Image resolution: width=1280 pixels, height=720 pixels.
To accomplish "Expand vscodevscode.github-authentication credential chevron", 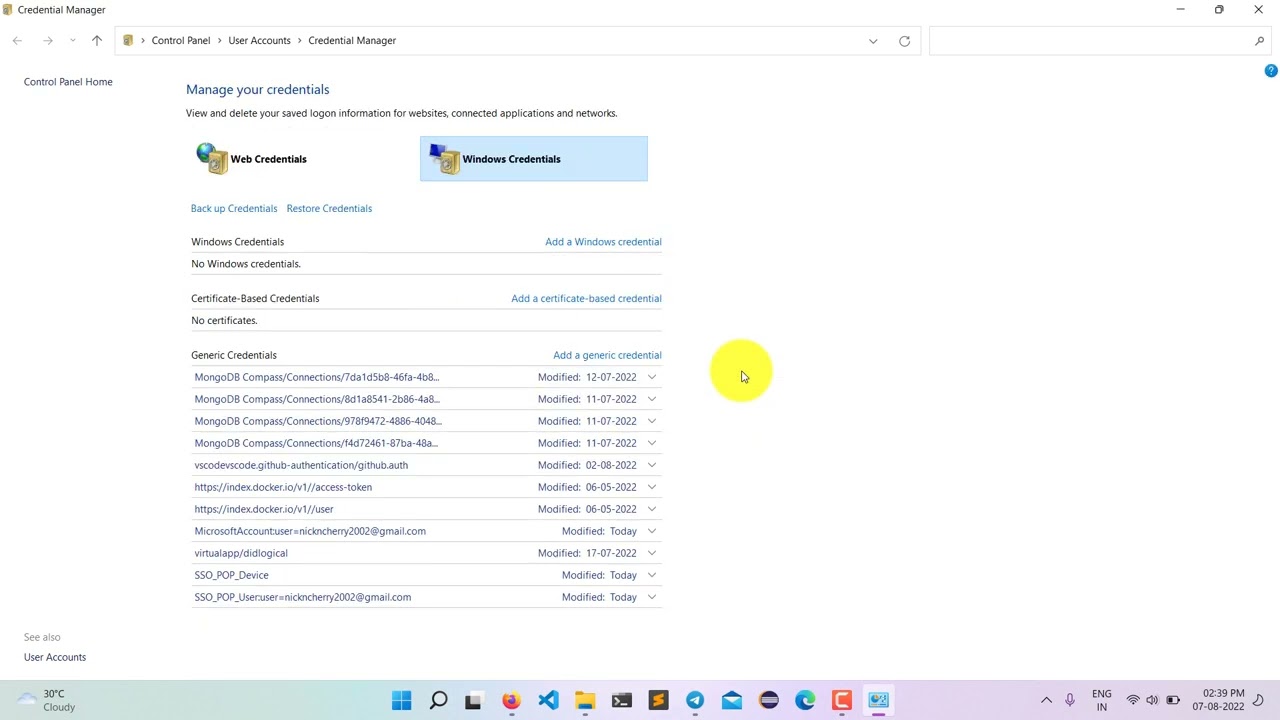I will pyautogui.click(x=652, y=465).
